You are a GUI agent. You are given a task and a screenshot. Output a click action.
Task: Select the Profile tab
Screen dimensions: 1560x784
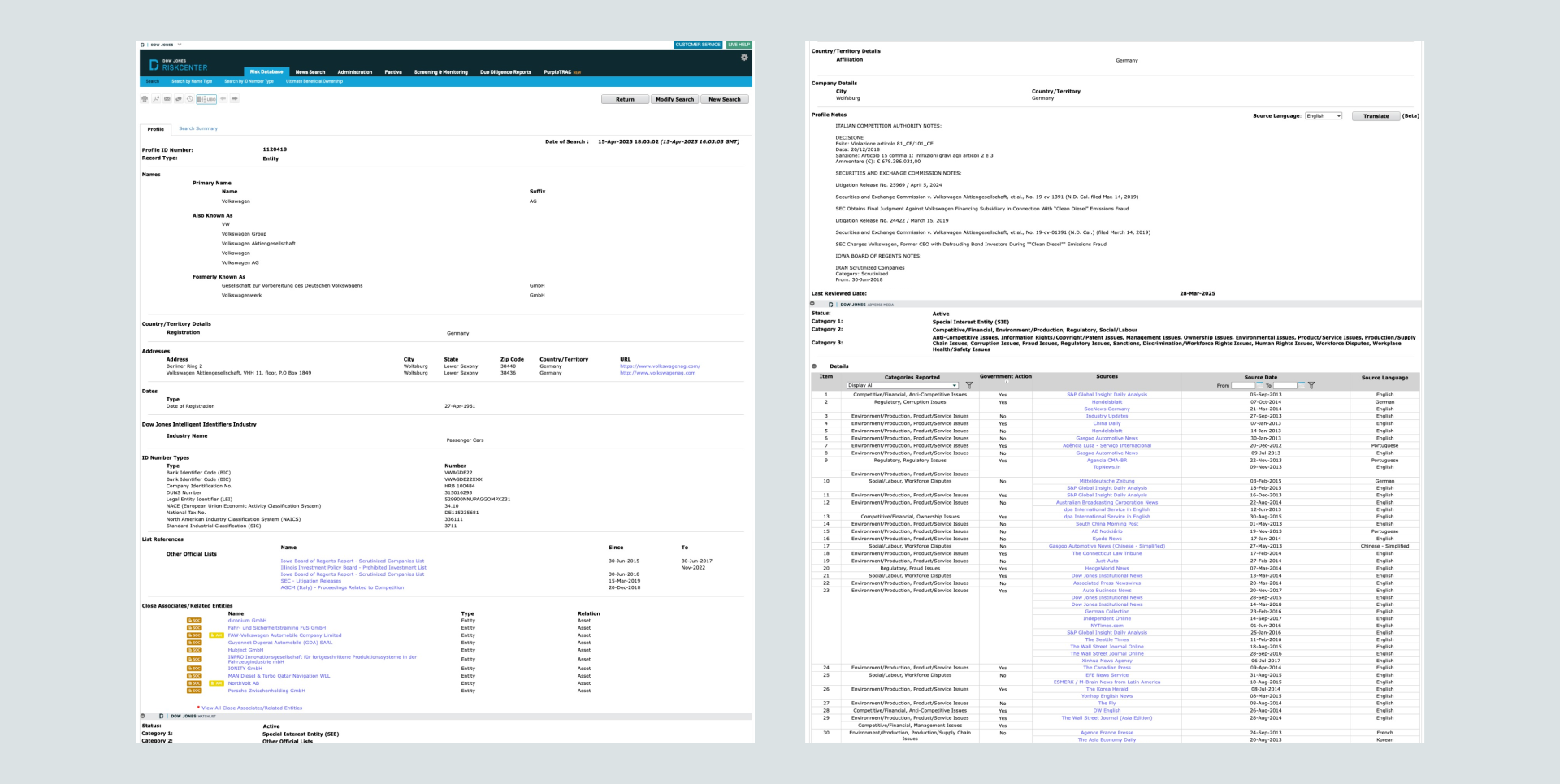coord(156,129)
